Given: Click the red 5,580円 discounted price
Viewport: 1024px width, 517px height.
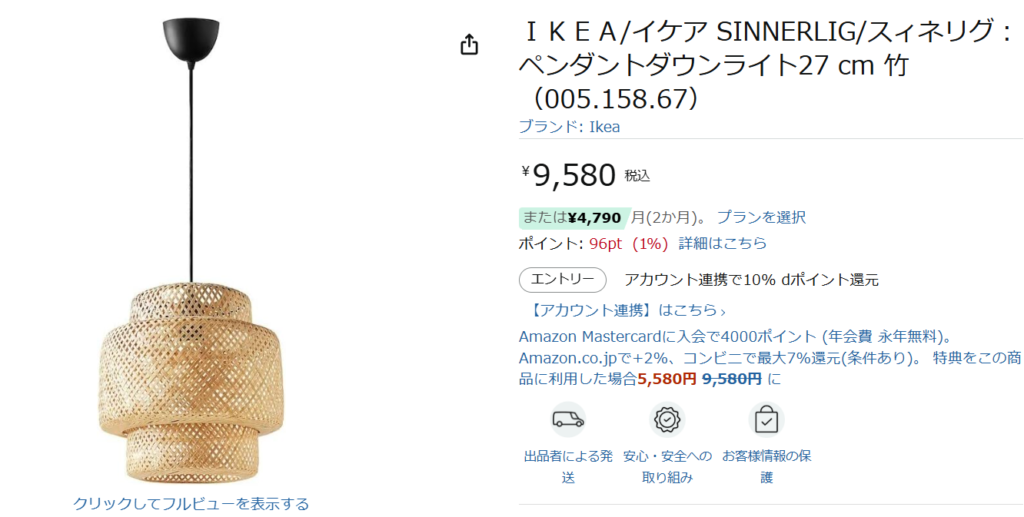Looking at the screenshot, I should [x=667, y=379].
